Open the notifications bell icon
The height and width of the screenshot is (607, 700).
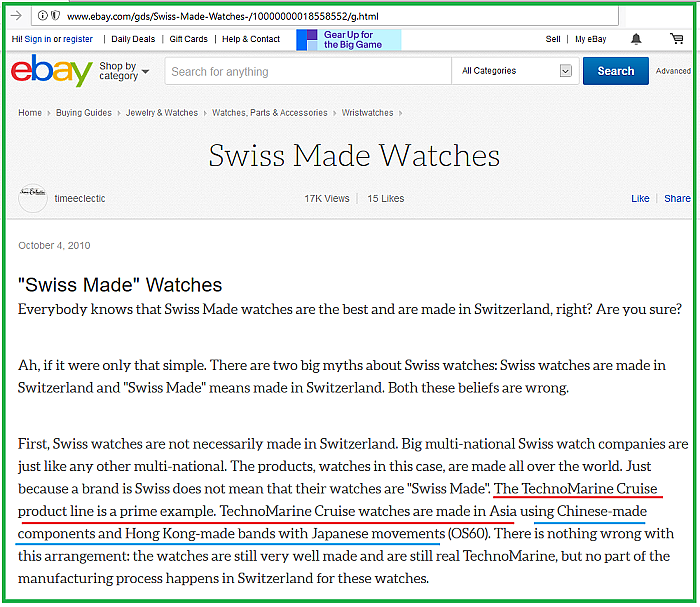click(x=636, y=39)
